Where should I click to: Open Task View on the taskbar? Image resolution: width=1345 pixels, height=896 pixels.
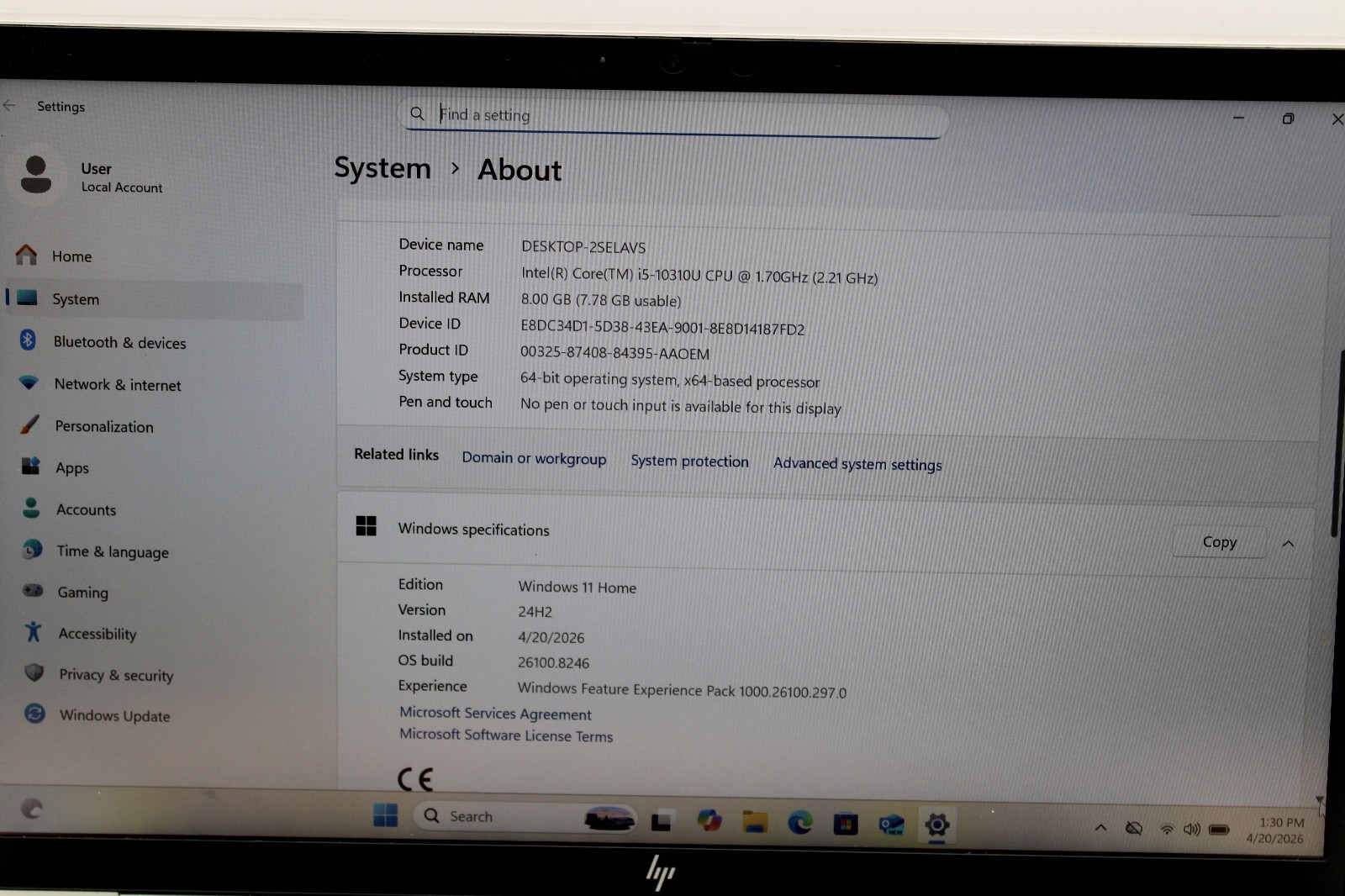[662, 820]
